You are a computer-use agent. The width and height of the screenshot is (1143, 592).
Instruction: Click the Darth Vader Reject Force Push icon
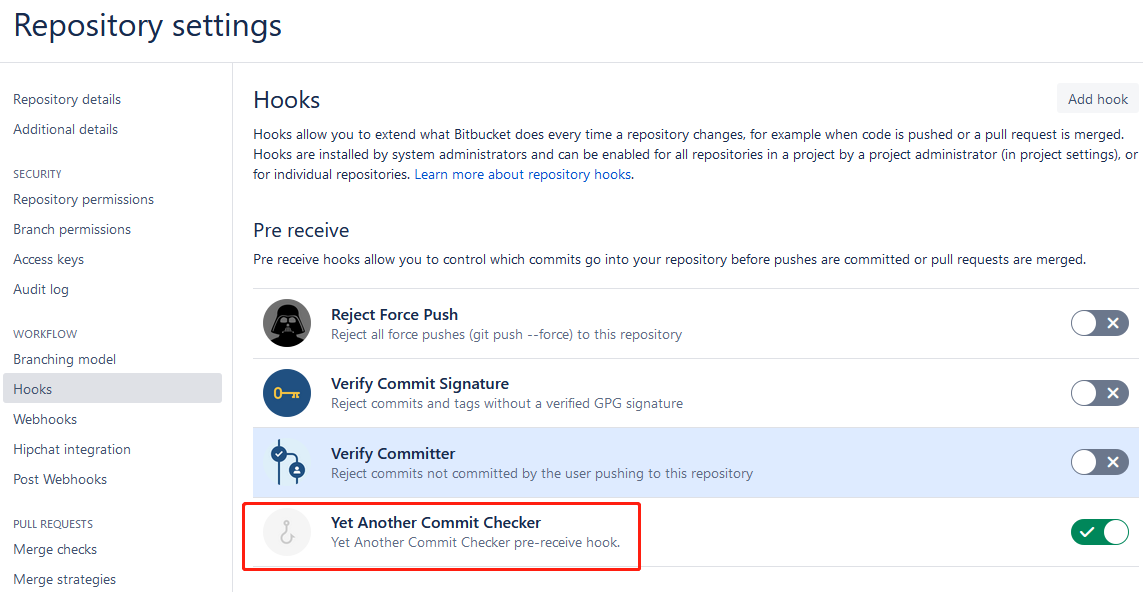287,323
